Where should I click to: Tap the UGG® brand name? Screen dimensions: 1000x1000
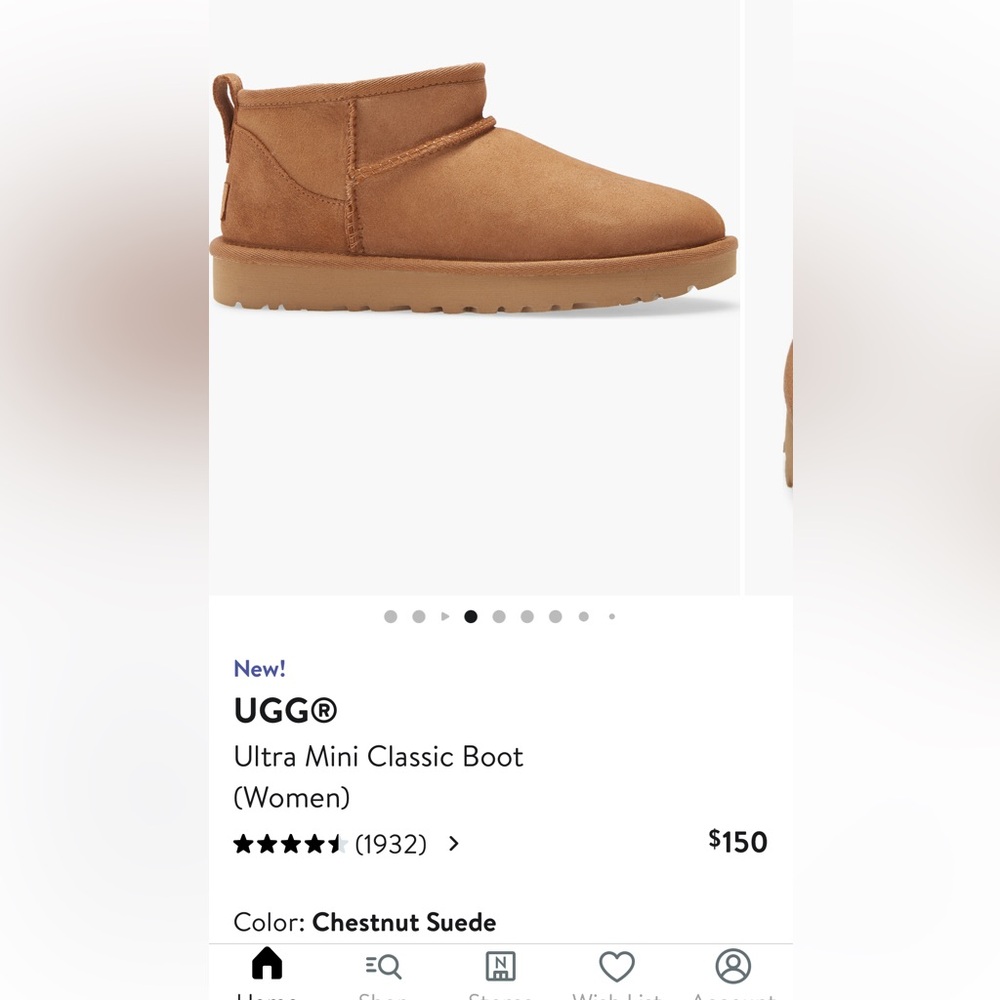285,711
